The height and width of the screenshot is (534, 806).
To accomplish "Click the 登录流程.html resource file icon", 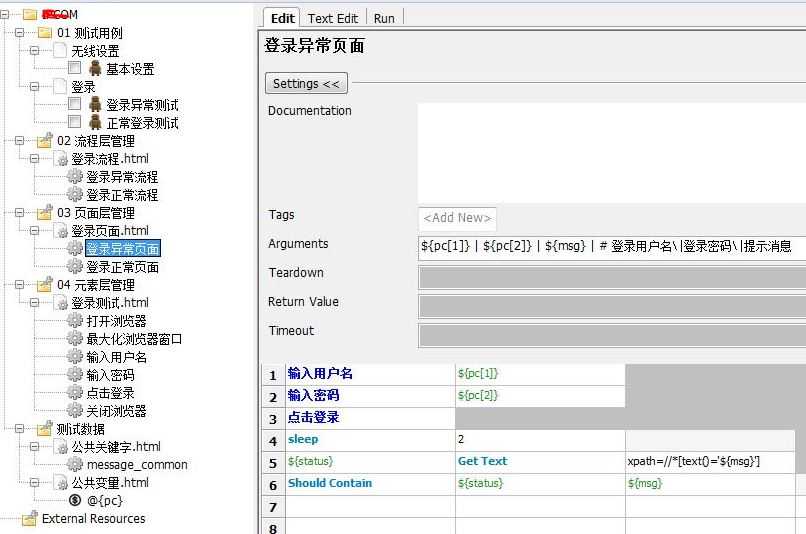I will 61,159.
